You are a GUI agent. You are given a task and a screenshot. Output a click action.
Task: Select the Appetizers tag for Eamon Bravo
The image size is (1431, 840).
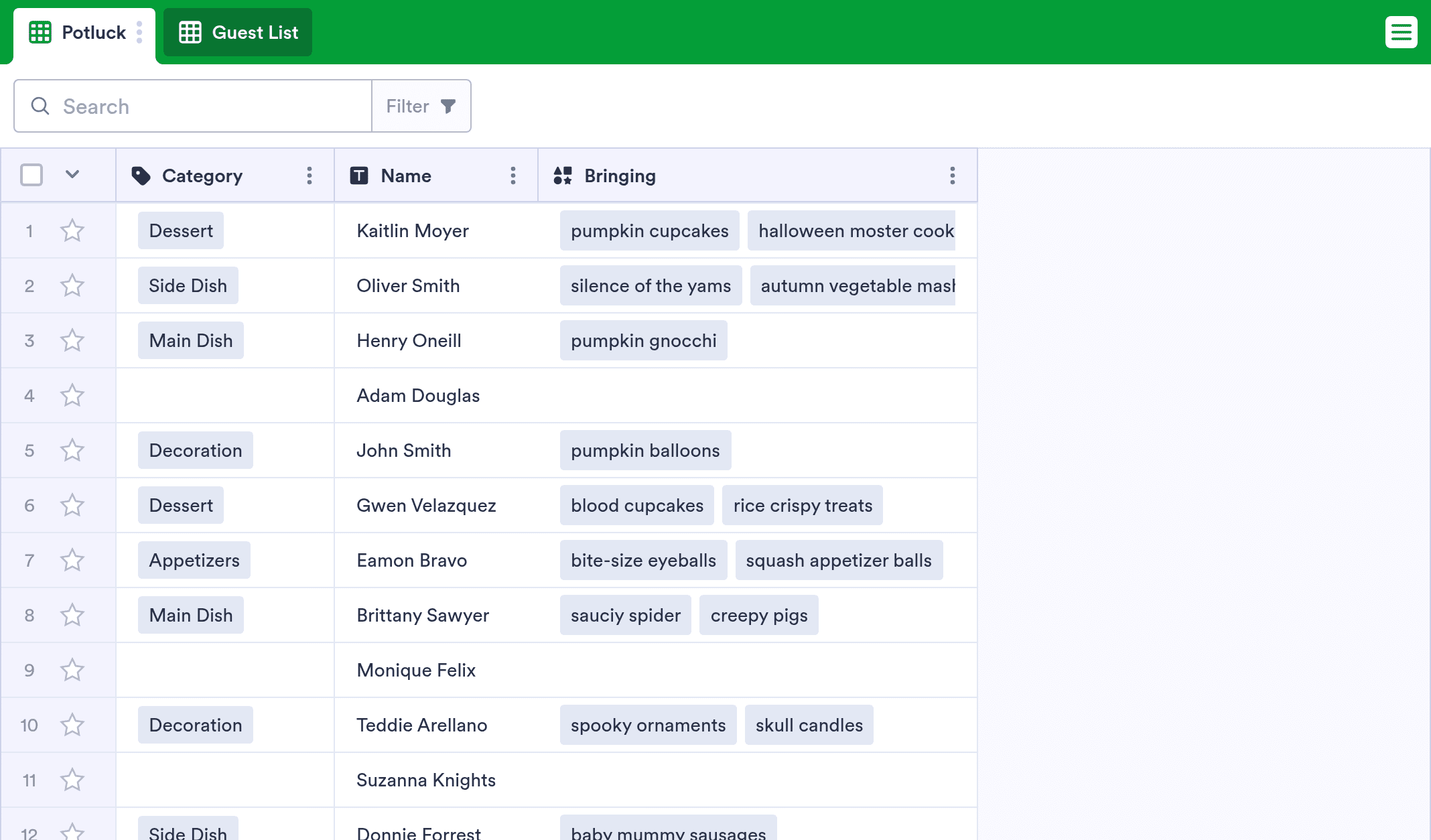(194, 560)
